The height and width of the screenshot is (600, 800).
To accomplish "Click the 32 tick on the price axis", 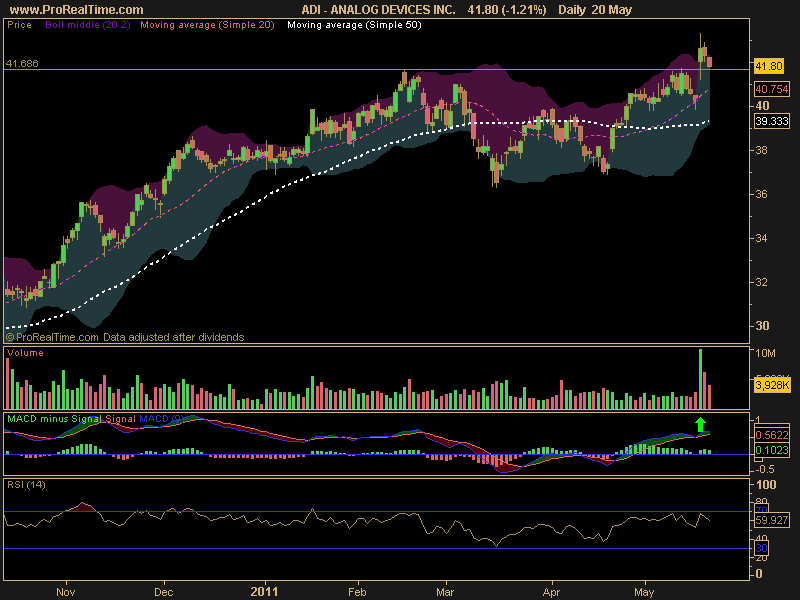I will point(761,282).
